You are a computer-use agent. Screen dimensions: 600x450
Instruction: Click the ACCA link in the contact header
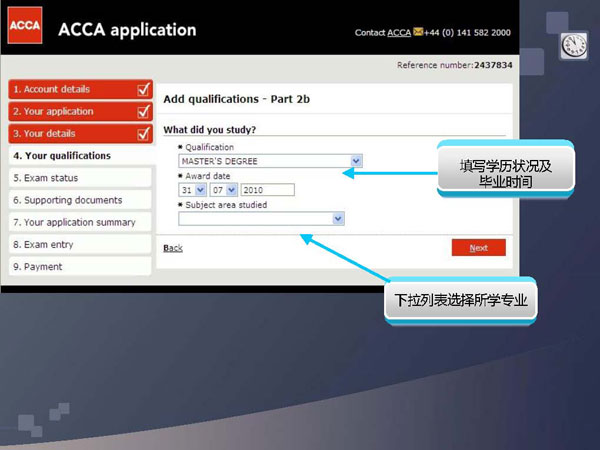[400, 33]
